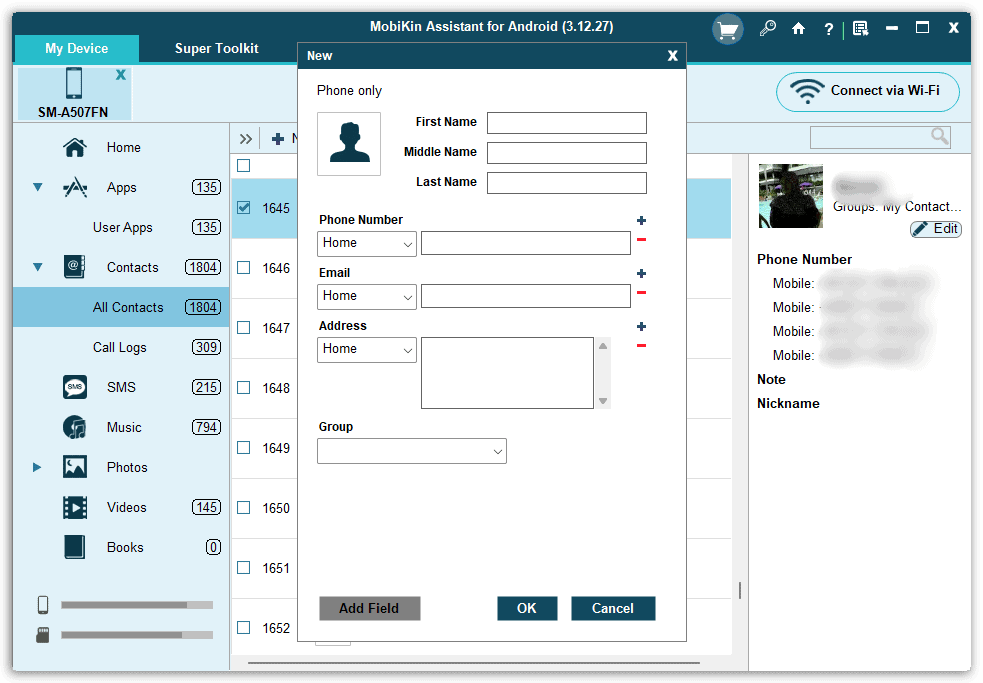Image resolution: width=983 pixels, height=683 pixels.
Task: Click the SD card storage usage bar
Action: pos(137,635)
